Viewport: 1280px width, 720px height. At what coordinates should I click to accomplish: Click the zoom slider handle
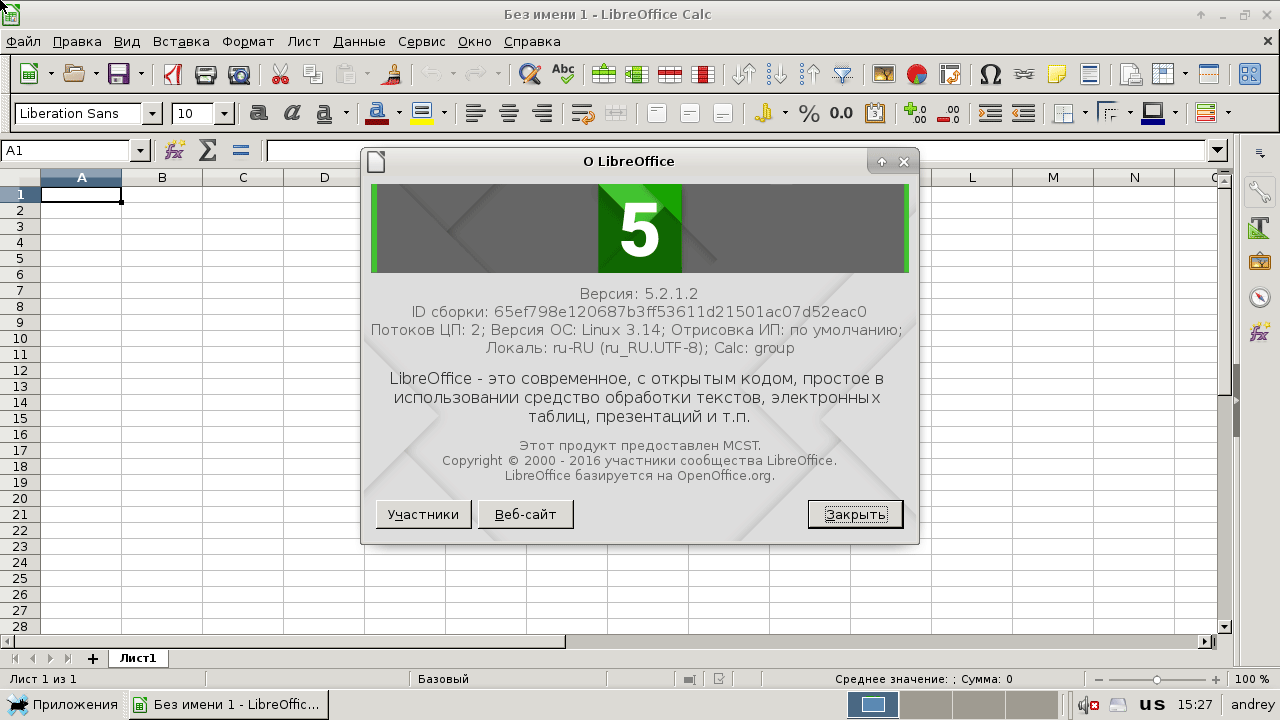coord(1157,679)
